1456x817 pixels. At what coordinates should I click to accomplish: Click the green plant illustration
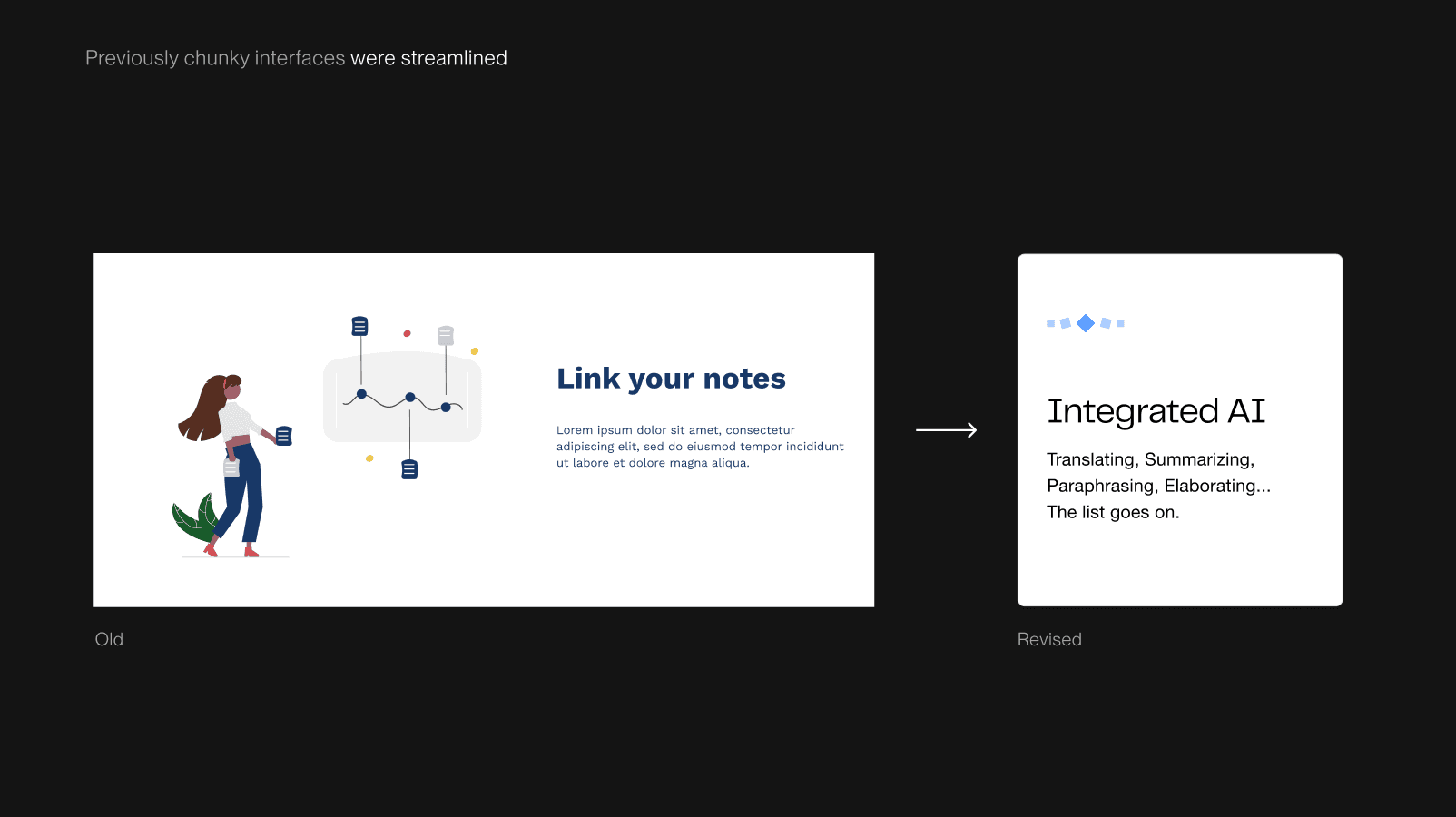point(193,518)
